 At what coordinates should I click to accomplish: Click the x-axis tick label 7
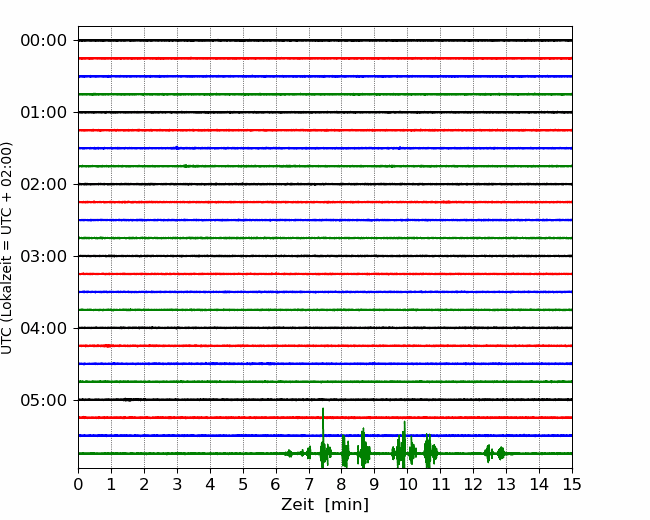point(309,484)
